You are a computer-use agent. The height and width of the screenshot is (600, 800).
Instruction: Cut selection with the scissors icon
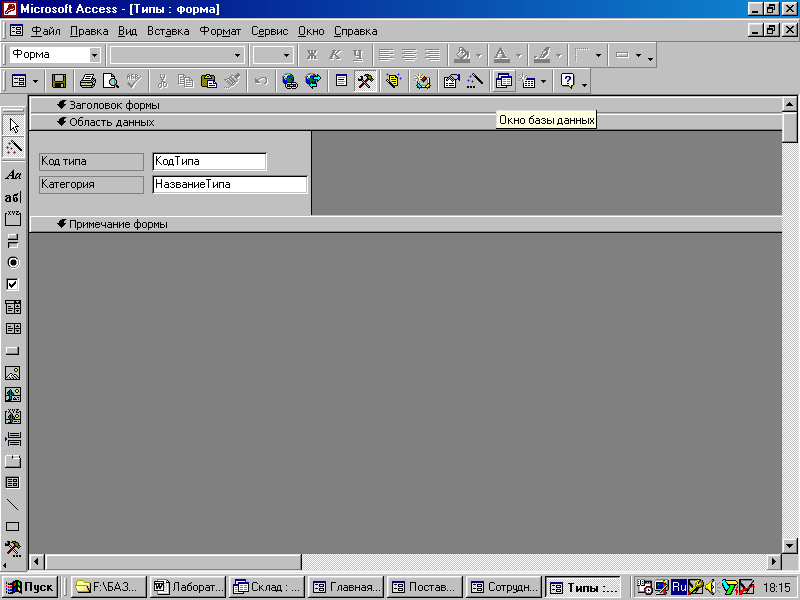pyautogui.click(x=162, y=81)
